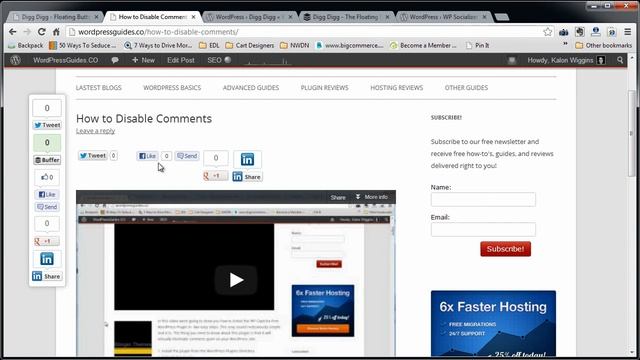This screenshot has width=640, height=360.
Task: Click the floating sidebar Google +1 button
Action: 47,241
